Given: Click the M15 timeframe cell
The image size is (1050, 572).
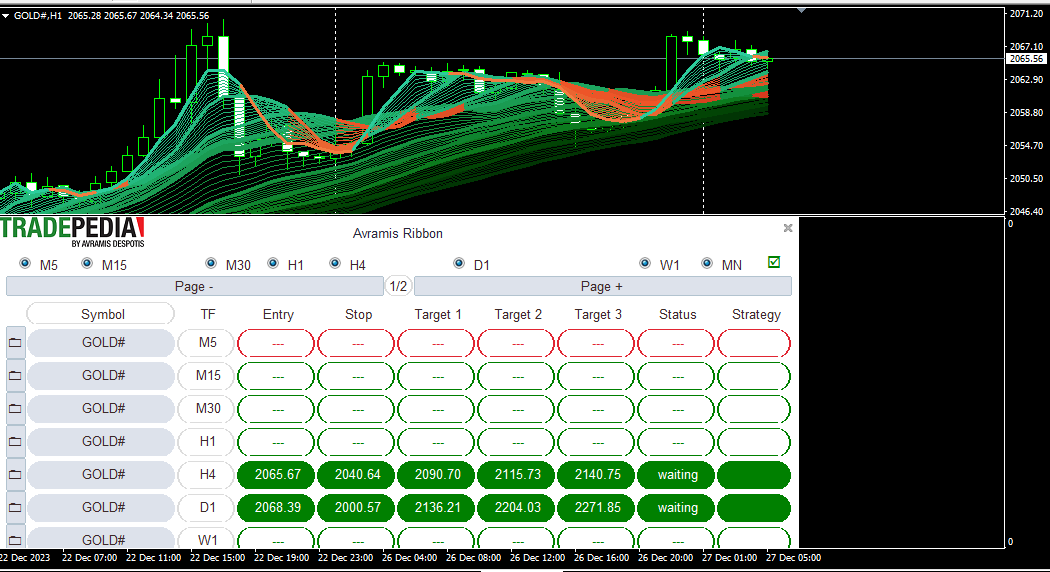Looking at the screenshot, I should pos(206,376).
